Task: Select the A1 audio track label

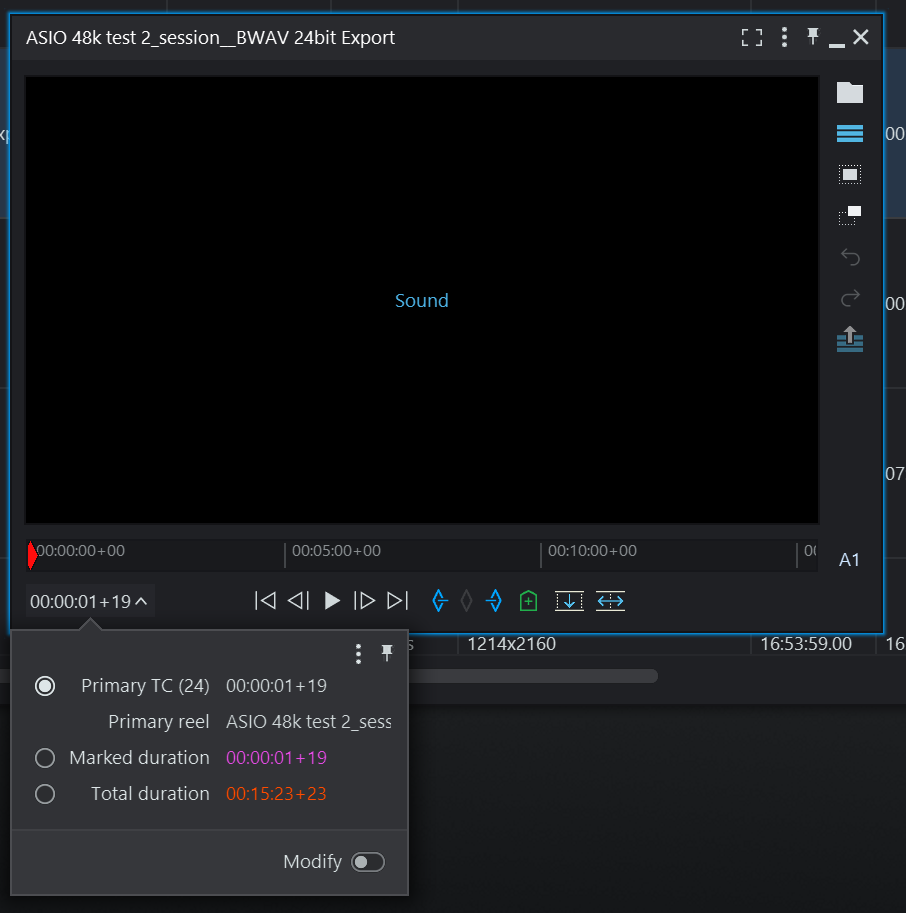Action: (849, 560)
